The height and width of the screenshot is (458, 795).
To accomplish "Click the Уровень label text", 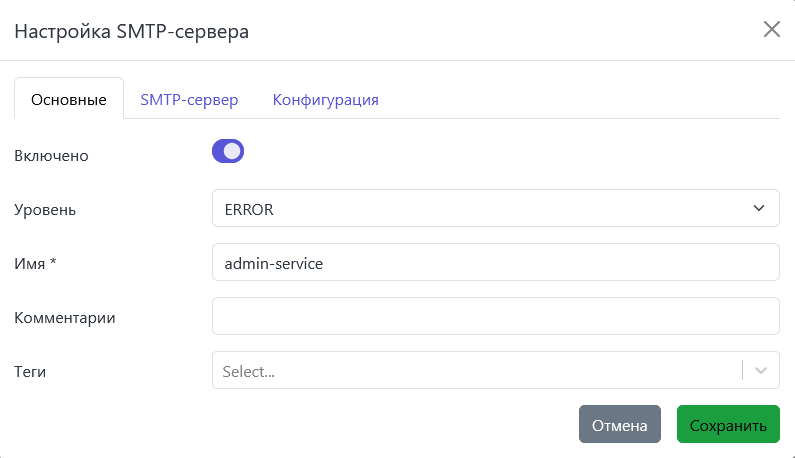I will (x=45, y=210).
